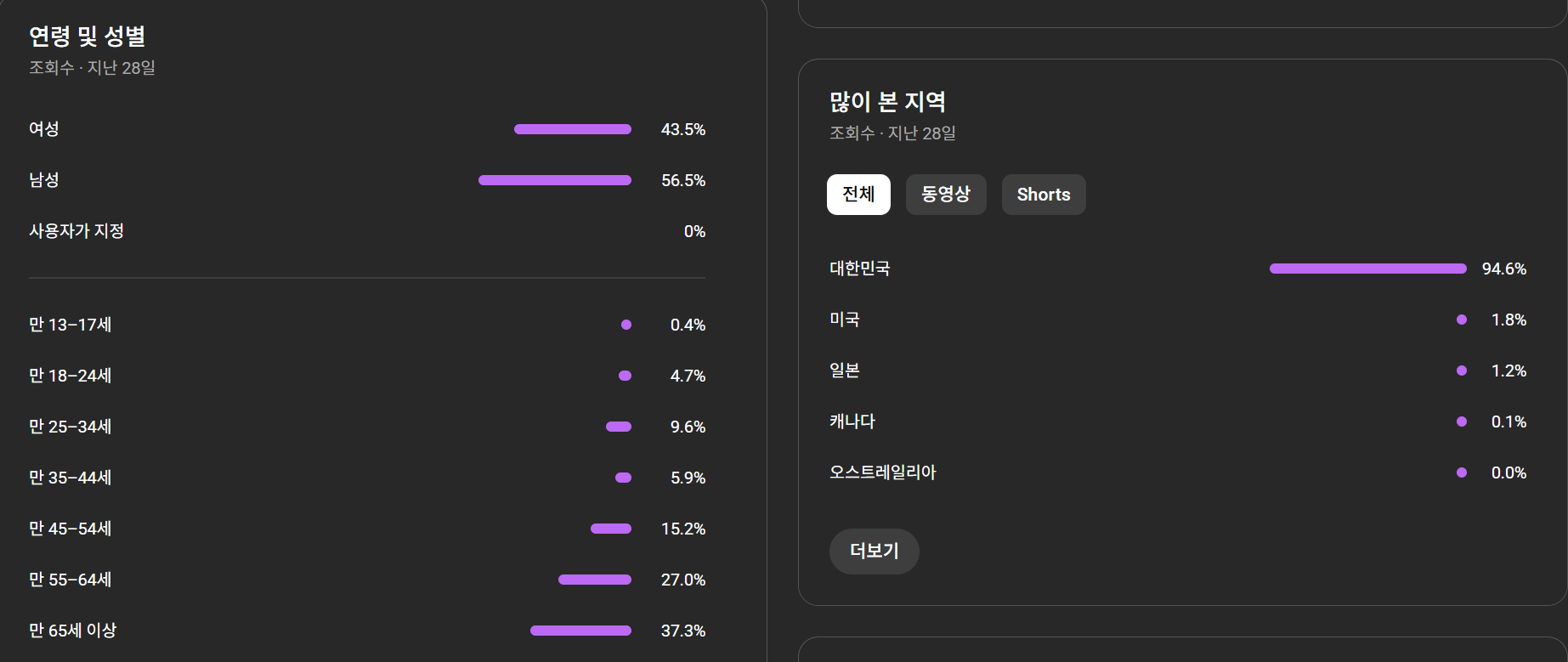Click the 연령 및 성별 heading
The height and width of the screenshot is (662, 1568).
(88, 36)
